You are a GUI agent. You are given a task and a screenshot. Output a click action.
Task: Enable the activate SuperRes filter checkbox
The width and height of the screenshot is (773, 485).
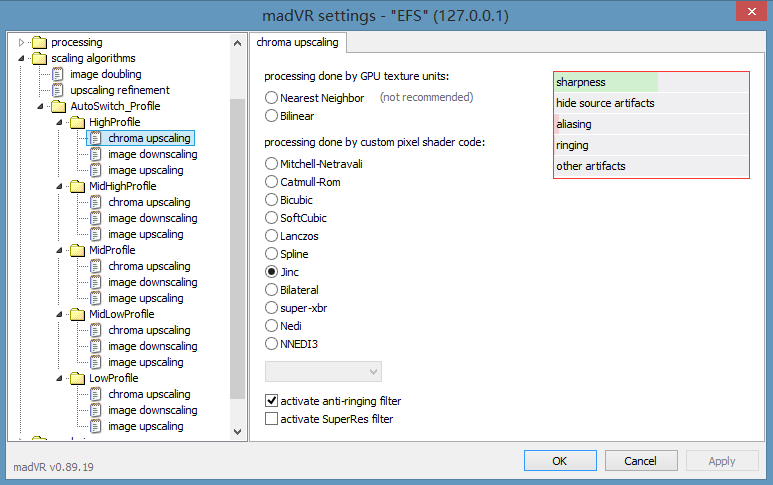(x=272, y=419)
